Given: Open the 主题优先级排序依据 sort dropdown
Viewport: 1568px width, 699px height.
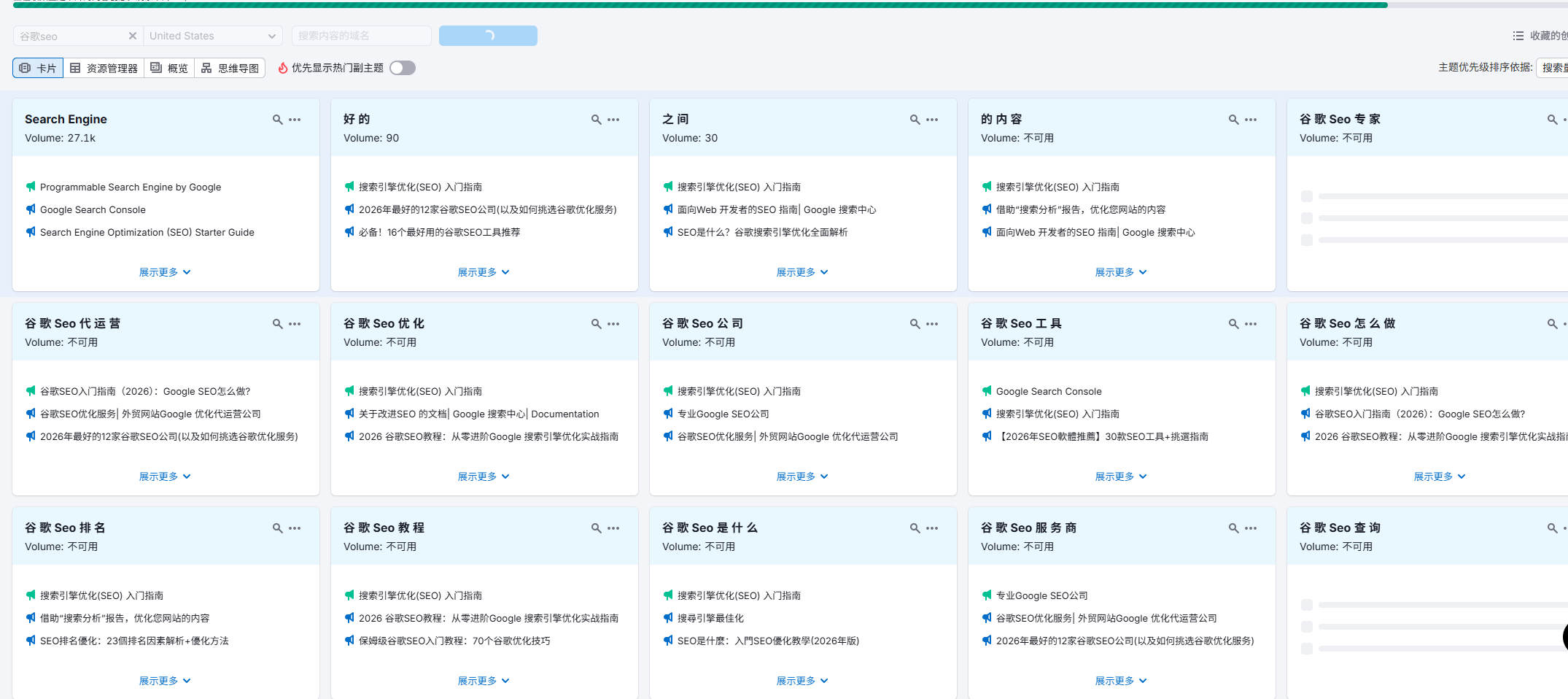Looking at the screenshot, I should pyautogui.click(x=1552, y=68).
